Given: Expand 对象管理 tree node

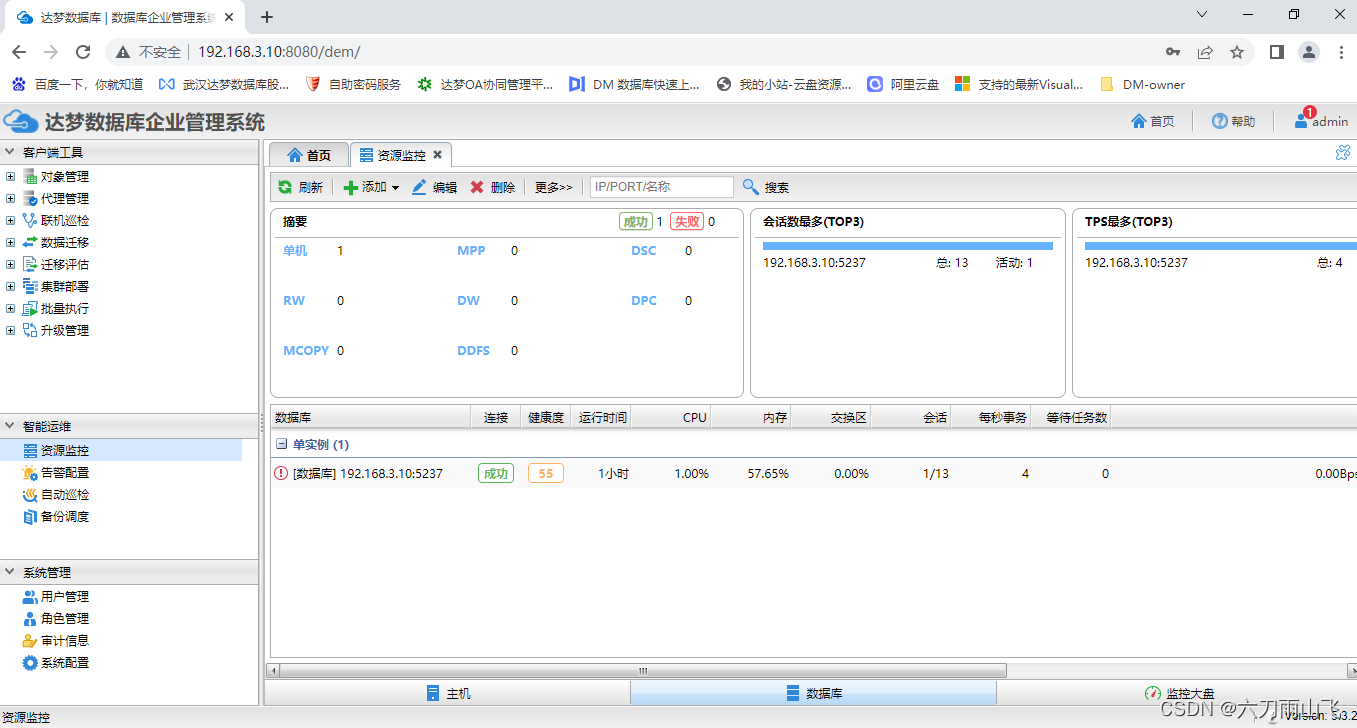Looking at the screenshot, I should tap(11, 176).
